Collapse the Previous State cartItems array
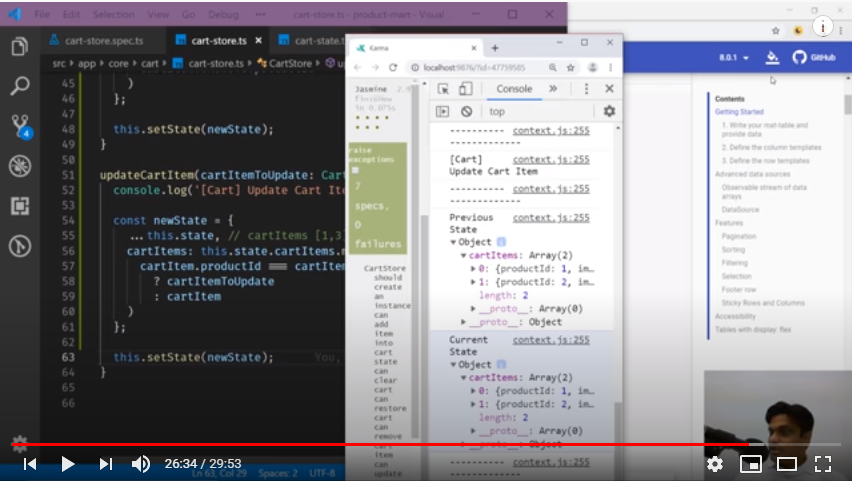The height and width of the screenshot is (481, 852). click(463, 256)
